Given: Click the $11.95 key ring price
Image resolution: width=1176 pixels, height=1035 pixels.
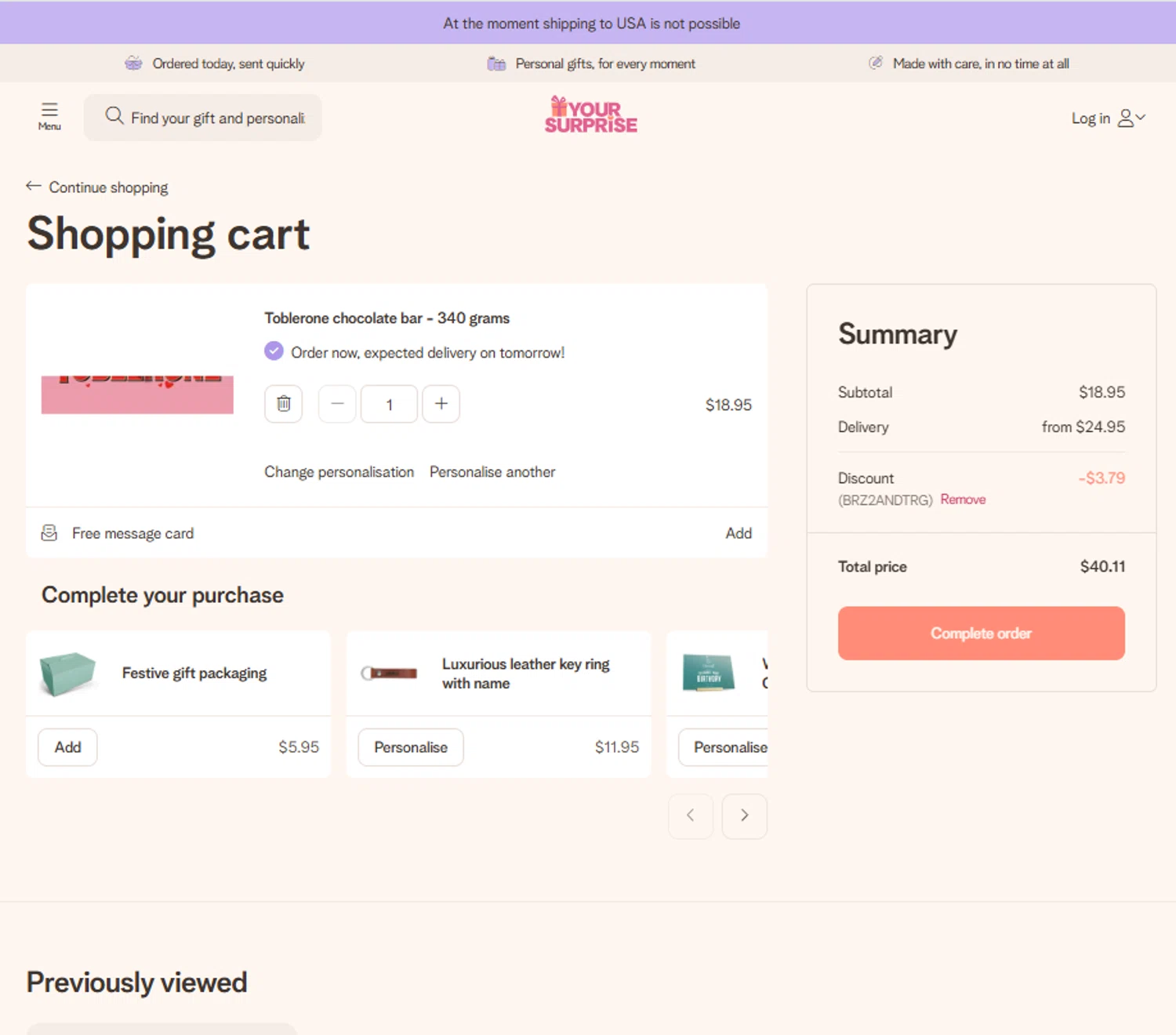Looking at the screenshot, I should [x=617, y=747].
